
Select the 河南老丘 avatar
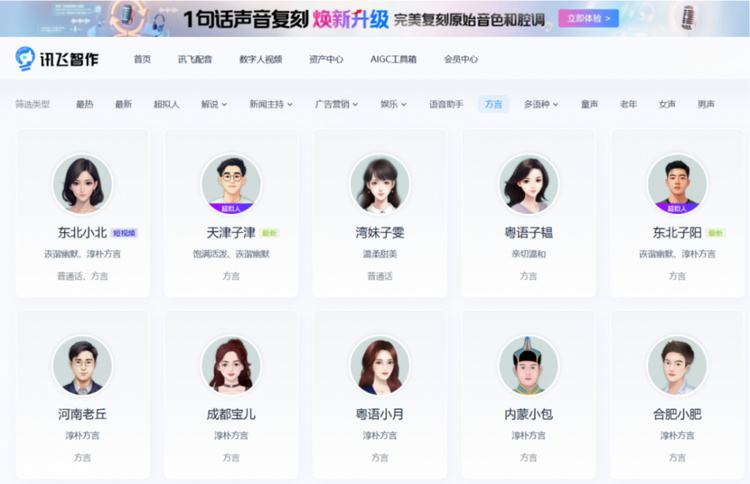coord(82,365)
